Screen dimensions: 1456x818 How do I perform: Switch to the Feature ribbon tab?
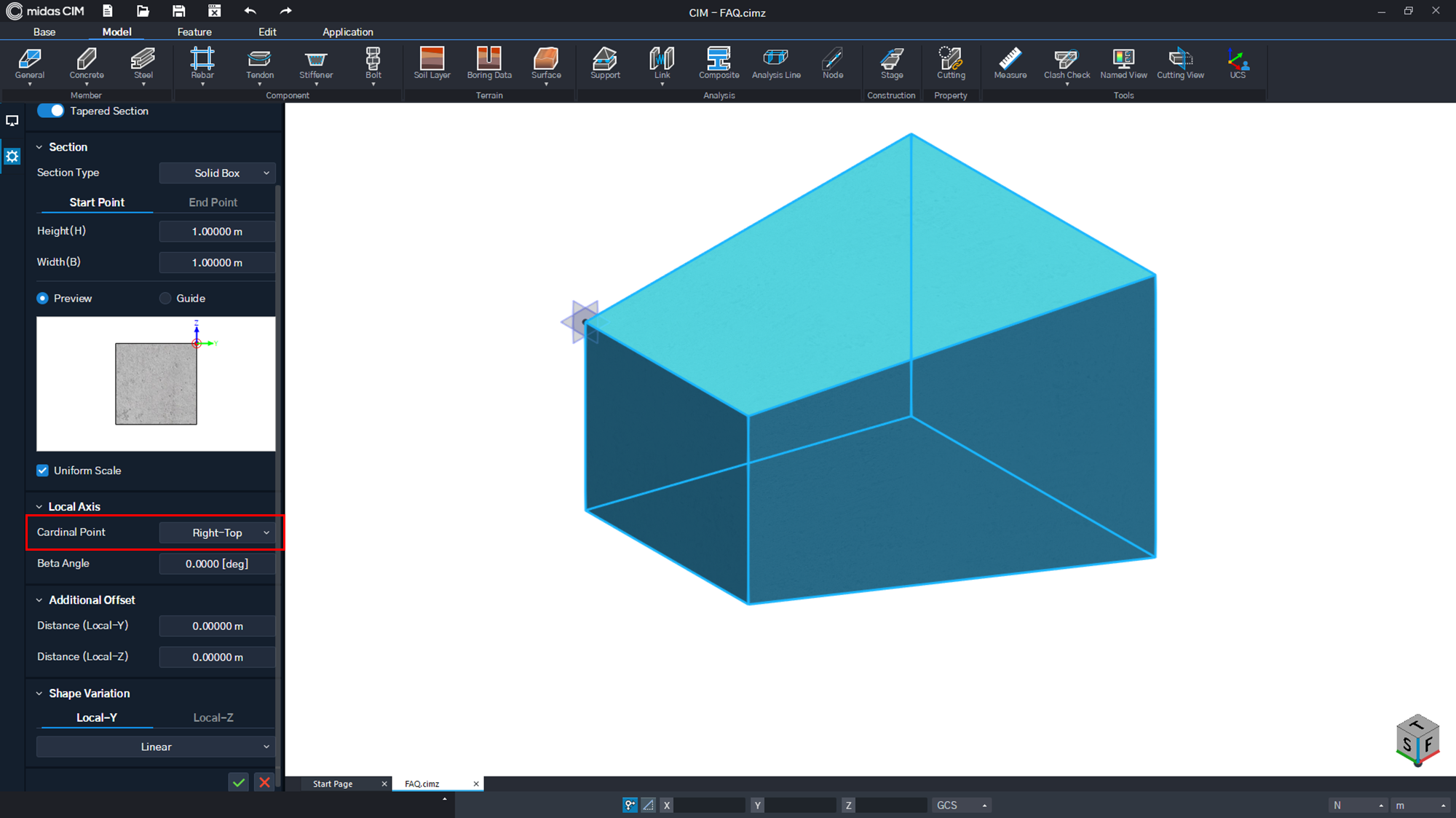194,32
